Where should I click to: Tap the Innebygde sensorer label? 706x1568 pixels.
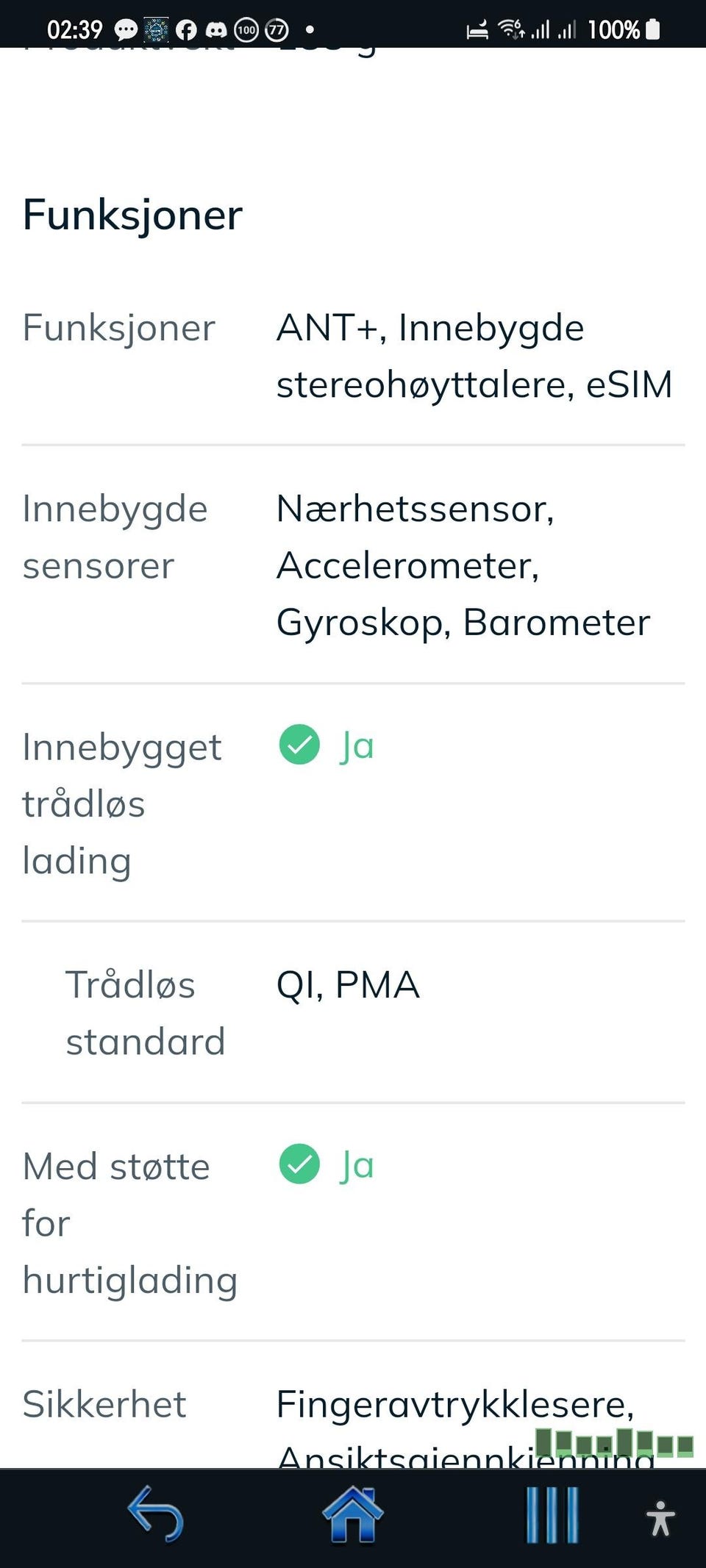pos(115,537)
